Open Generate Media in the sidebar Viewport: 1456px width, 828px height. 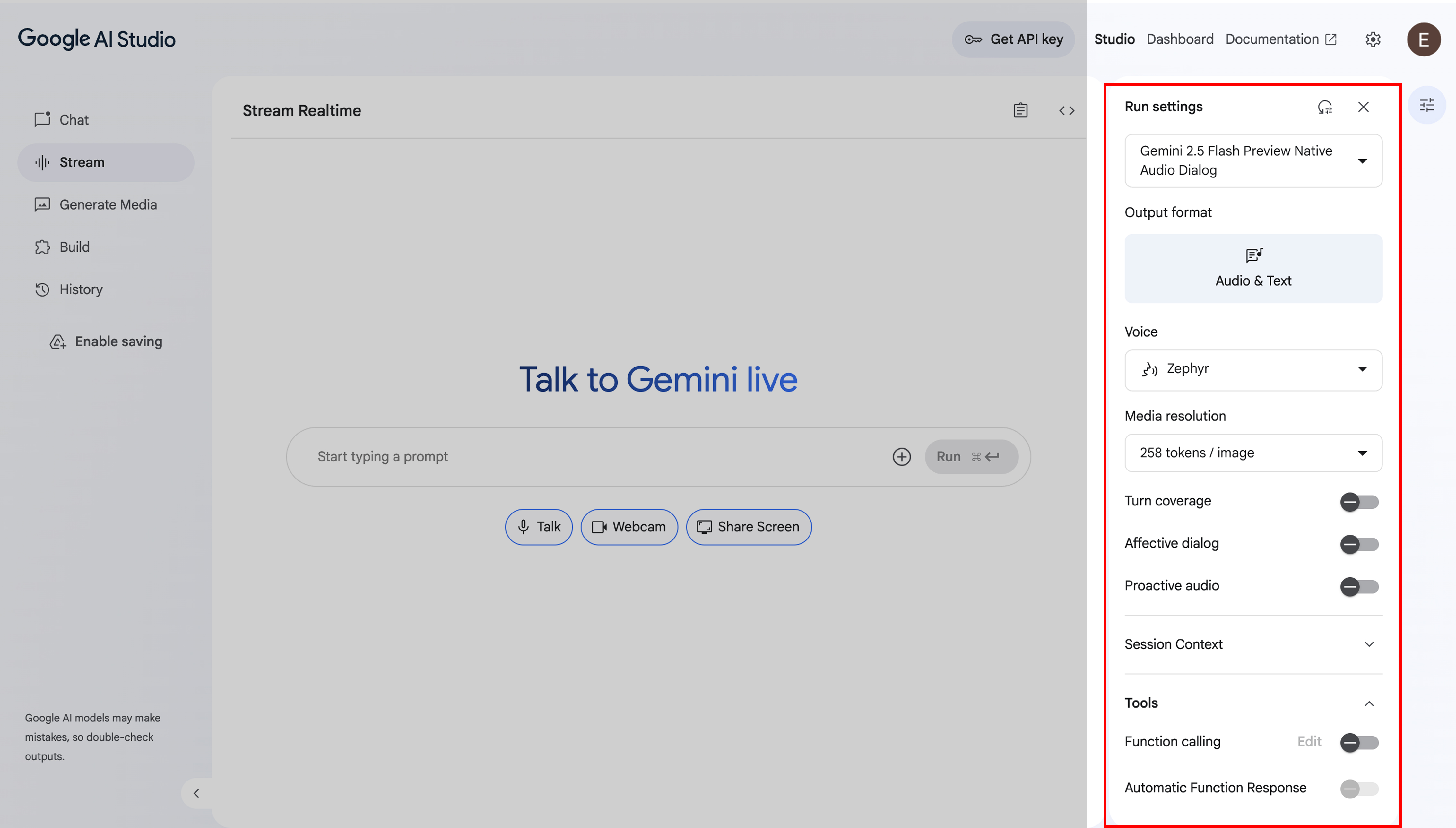pos(106,205)
